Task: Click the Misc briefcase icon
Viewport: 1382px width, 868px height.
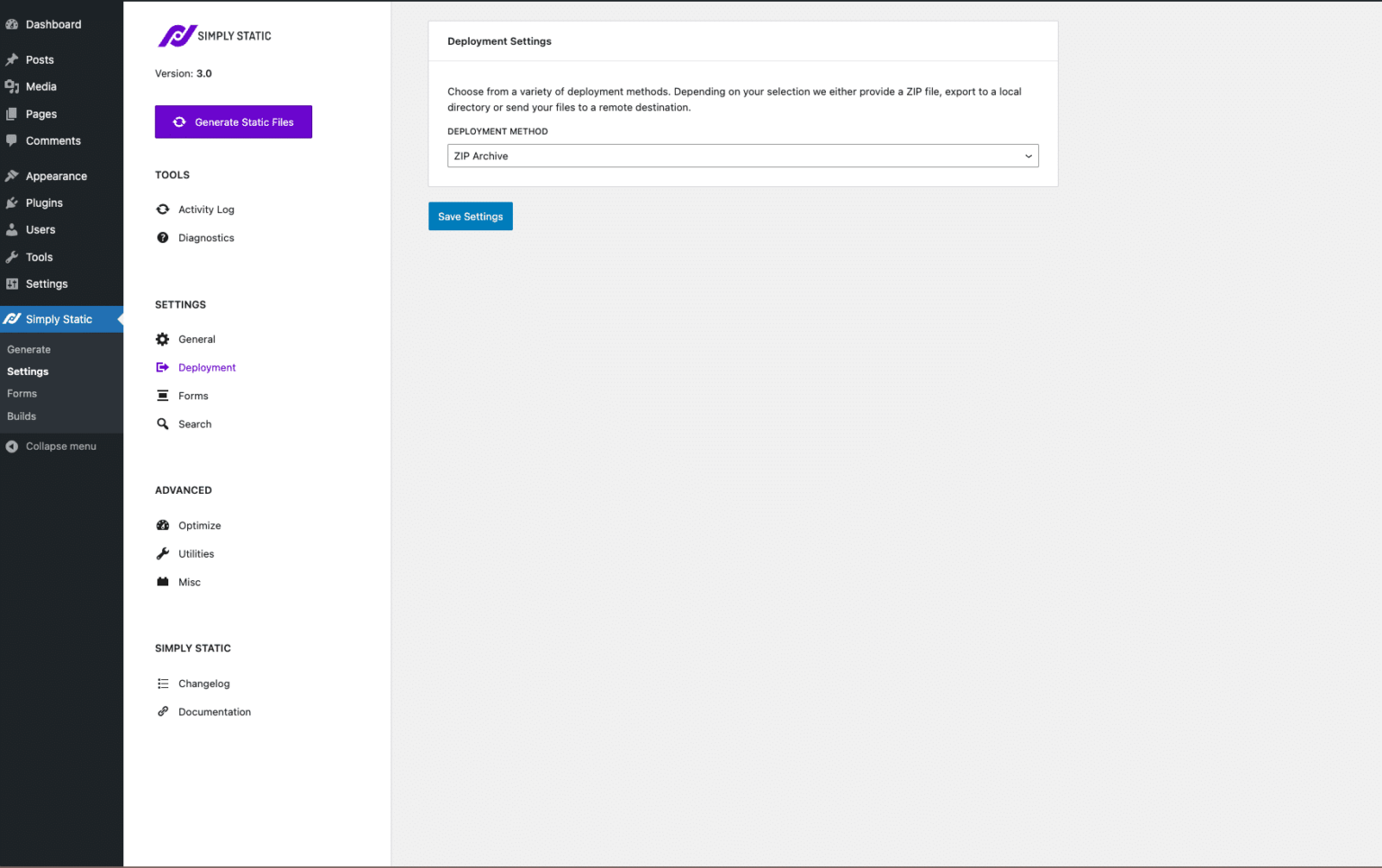Action: (x=163, y=582)
